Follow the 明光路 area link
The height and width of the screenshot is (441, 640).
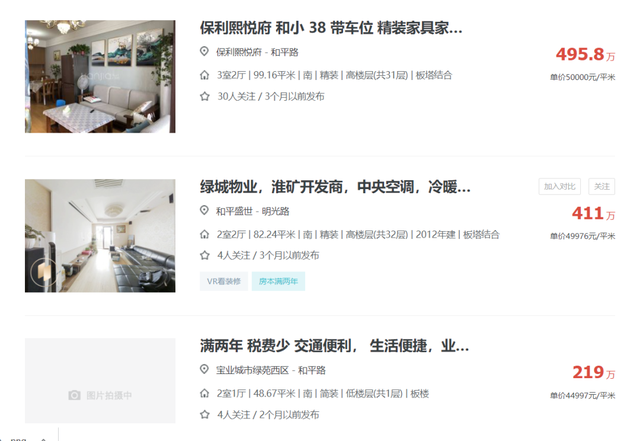(276, 212)
